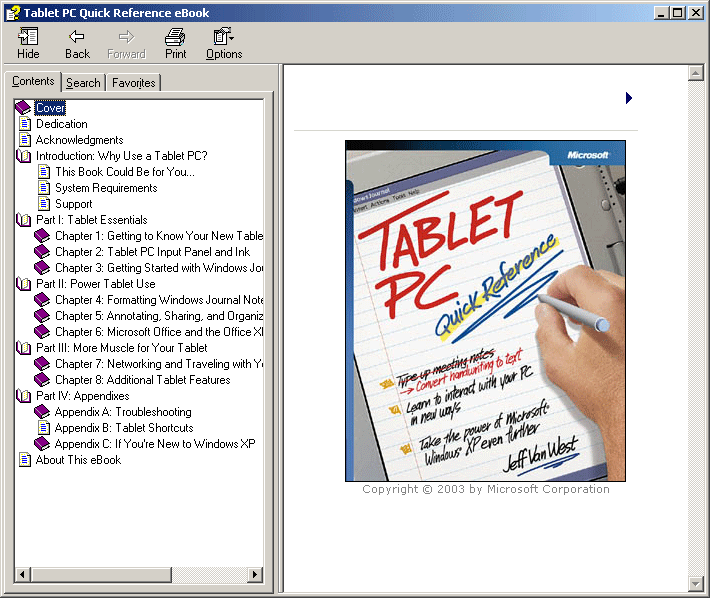Open the System Requirements topic
Image resolution: width=710 pixels, height=598 pixels.
(x=106, y=188)
